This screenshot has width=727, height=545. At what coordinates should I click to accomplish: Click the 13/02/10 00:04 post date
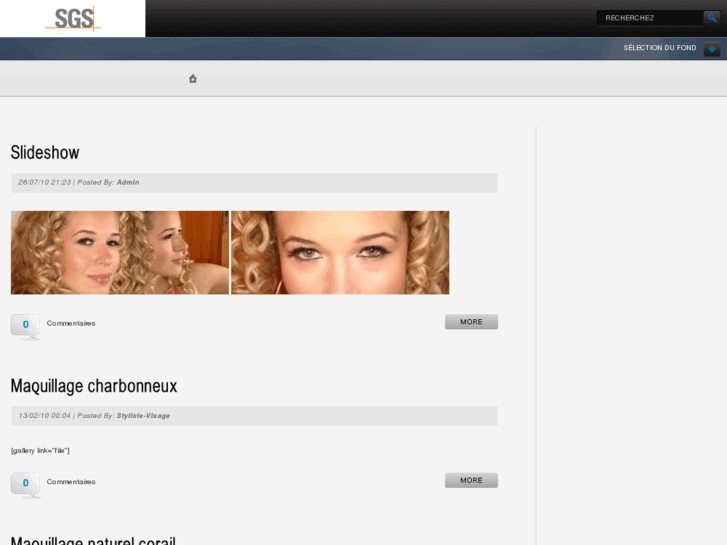(x=45, y=416)
